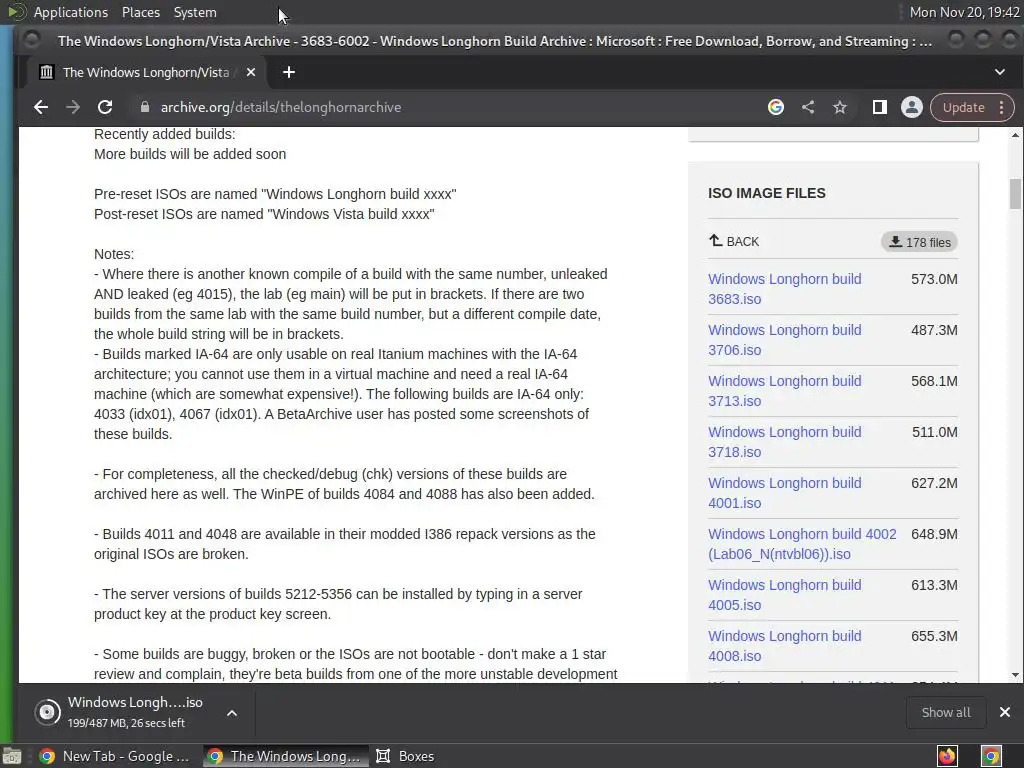Open the System menu

click(x=195, y=12)
